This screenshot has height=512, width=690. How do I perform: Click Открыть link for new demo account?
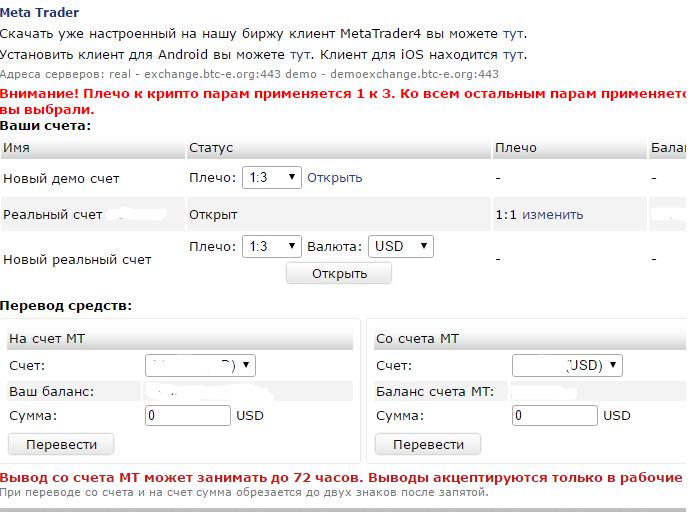click(x=334, y=178)
